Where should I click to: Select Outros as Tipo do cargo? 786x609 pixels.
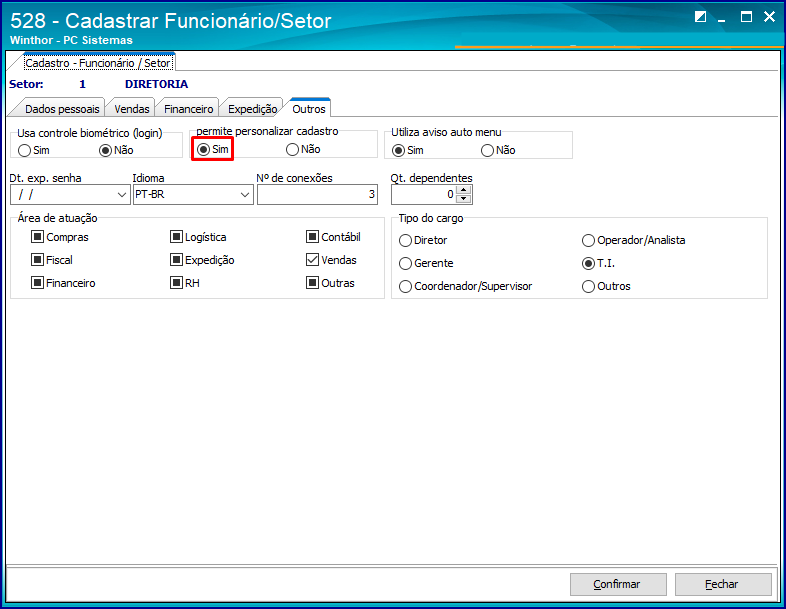606,287
